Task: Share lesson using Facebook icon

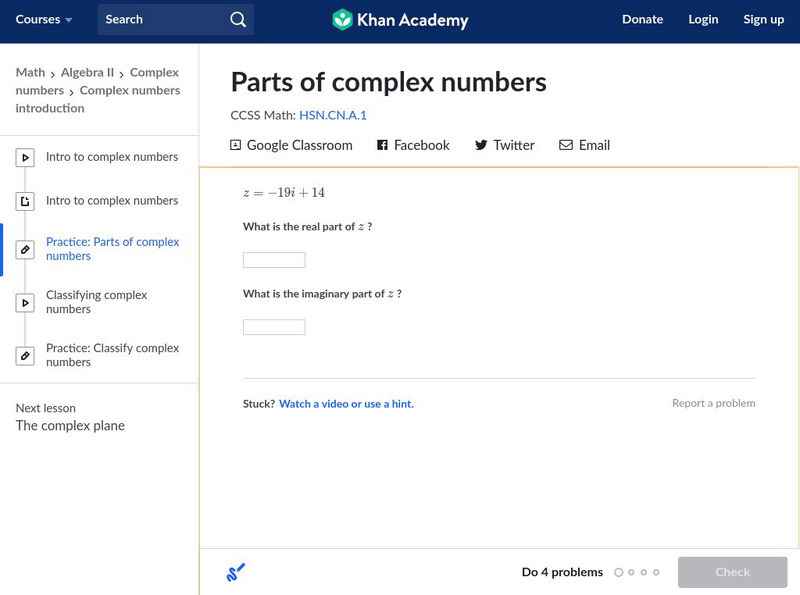Action: tap(382, 145)
